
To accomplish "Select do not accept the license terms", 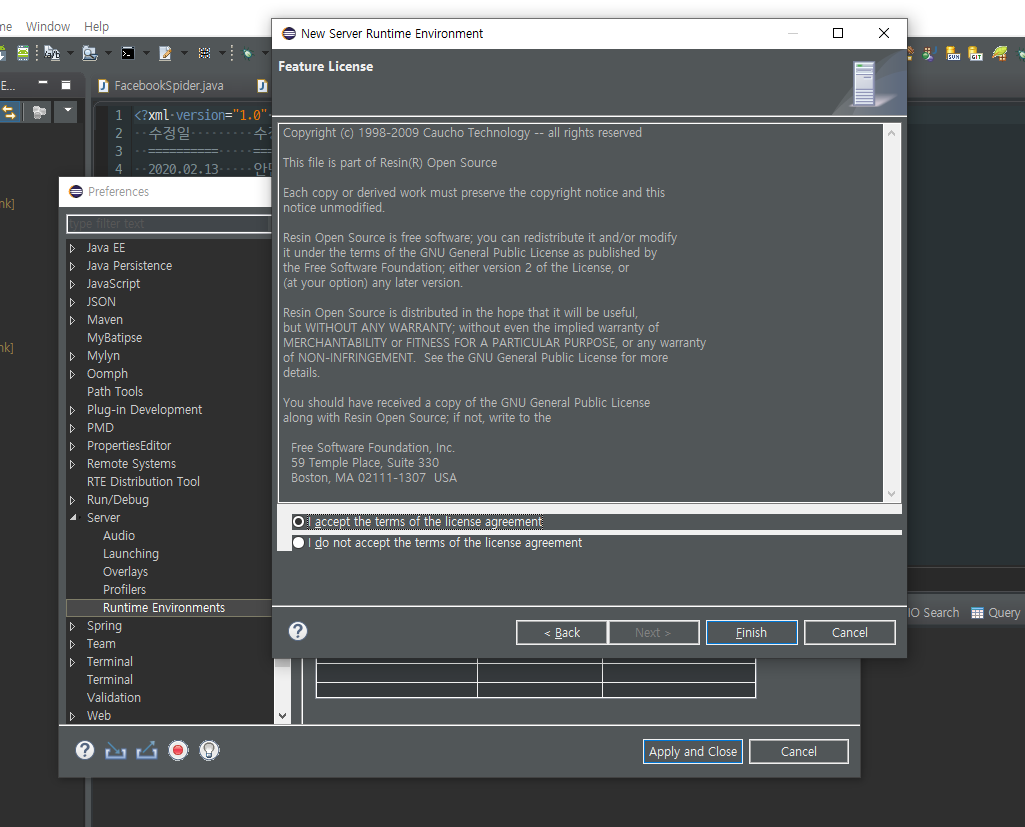I will pyautogui.click(x=299, y=543).
